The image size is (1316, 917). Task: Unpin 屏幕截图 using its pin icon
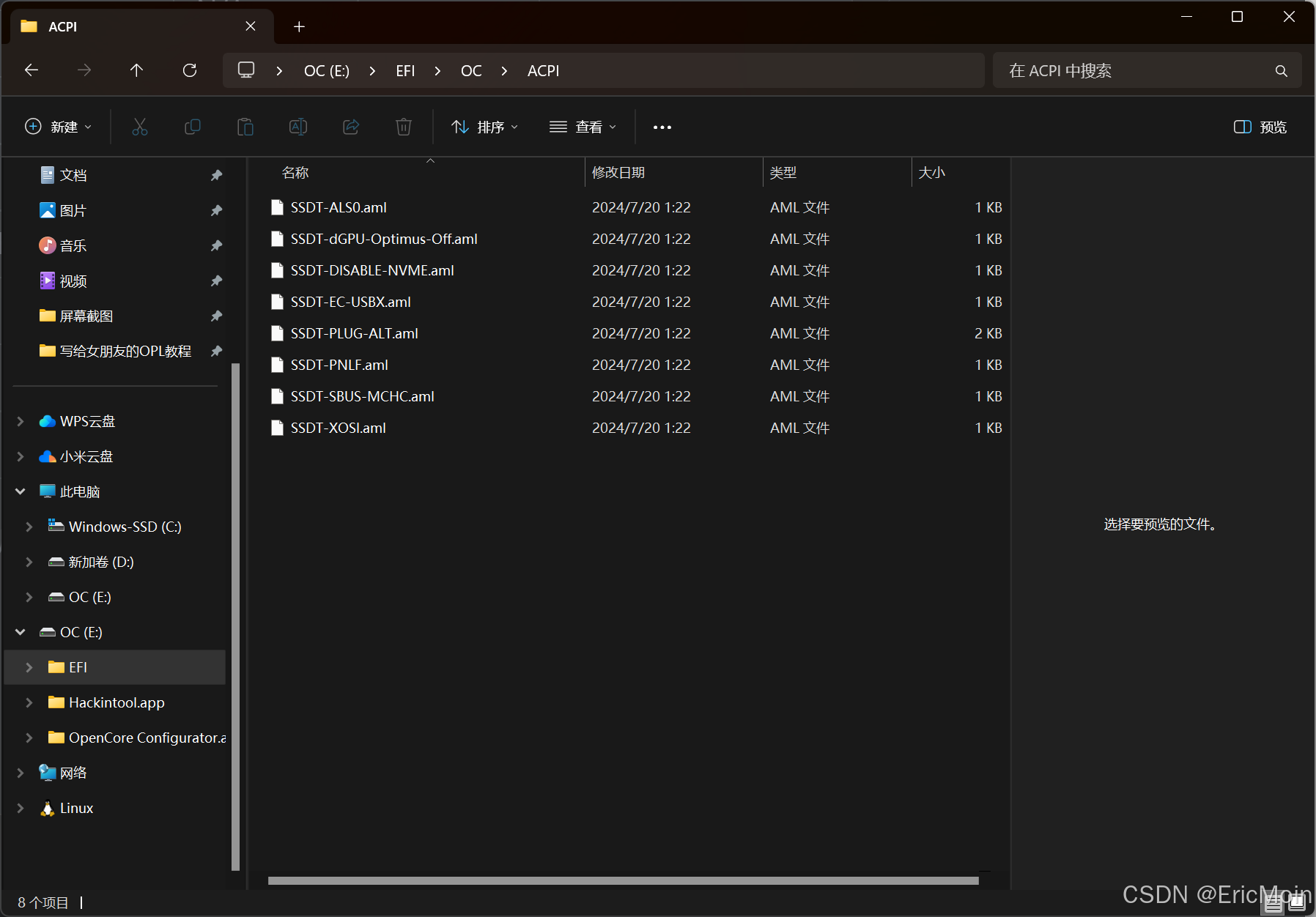click(x=216, y=316)
